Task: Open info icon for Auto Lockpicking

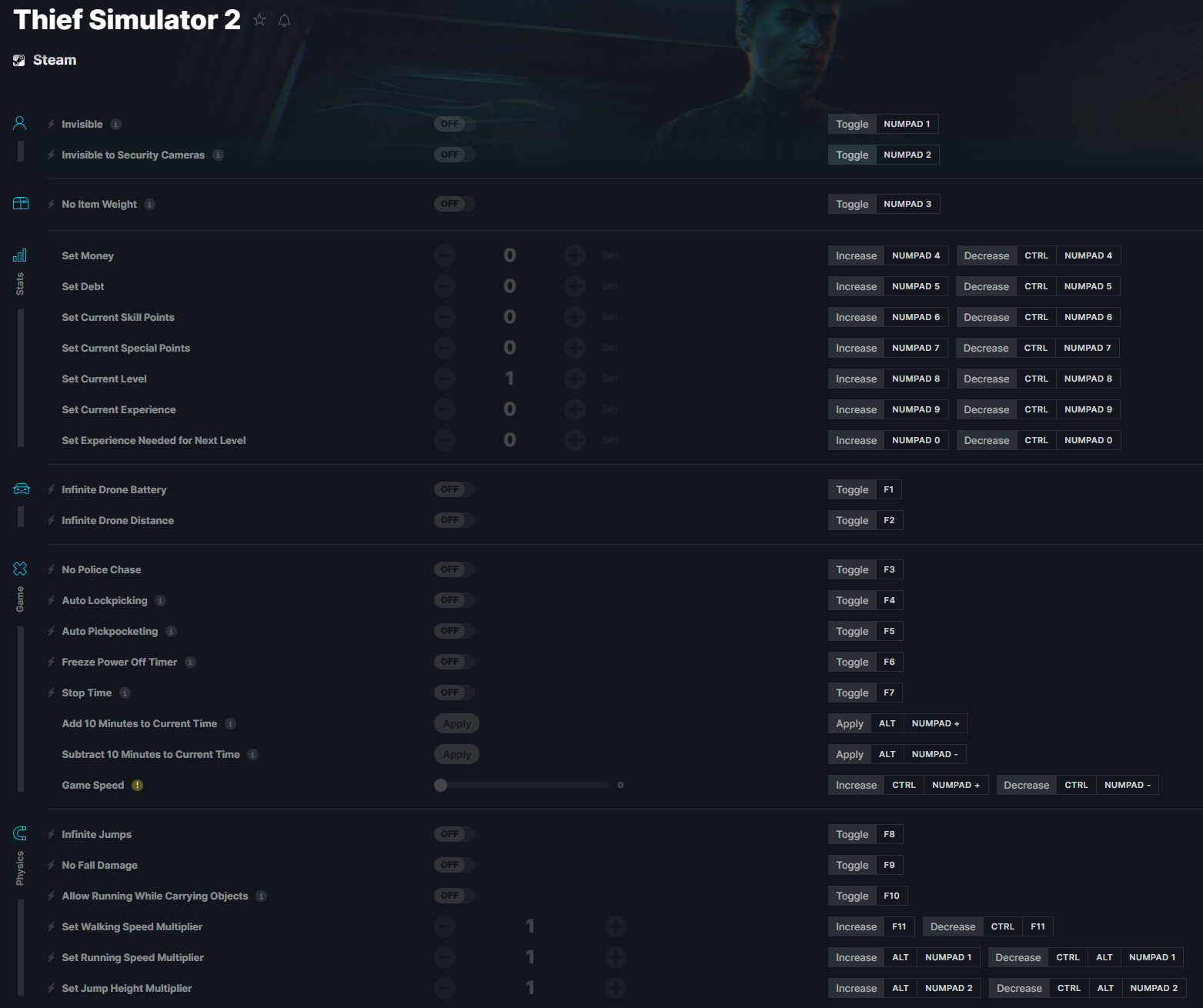Action: coord(160,600)
